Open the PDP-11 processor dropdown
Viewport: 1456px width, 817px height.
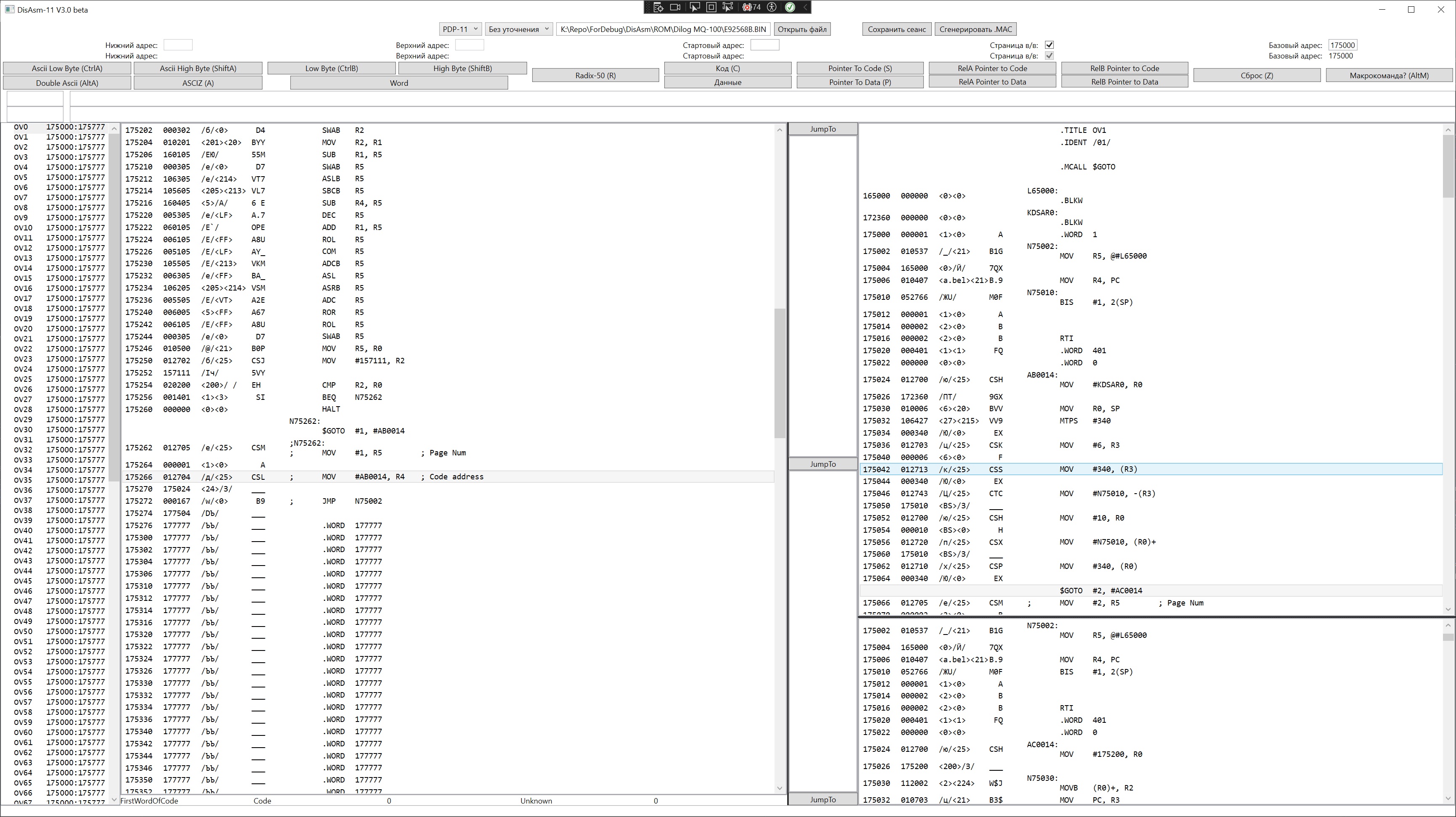(x=461, y=29)
